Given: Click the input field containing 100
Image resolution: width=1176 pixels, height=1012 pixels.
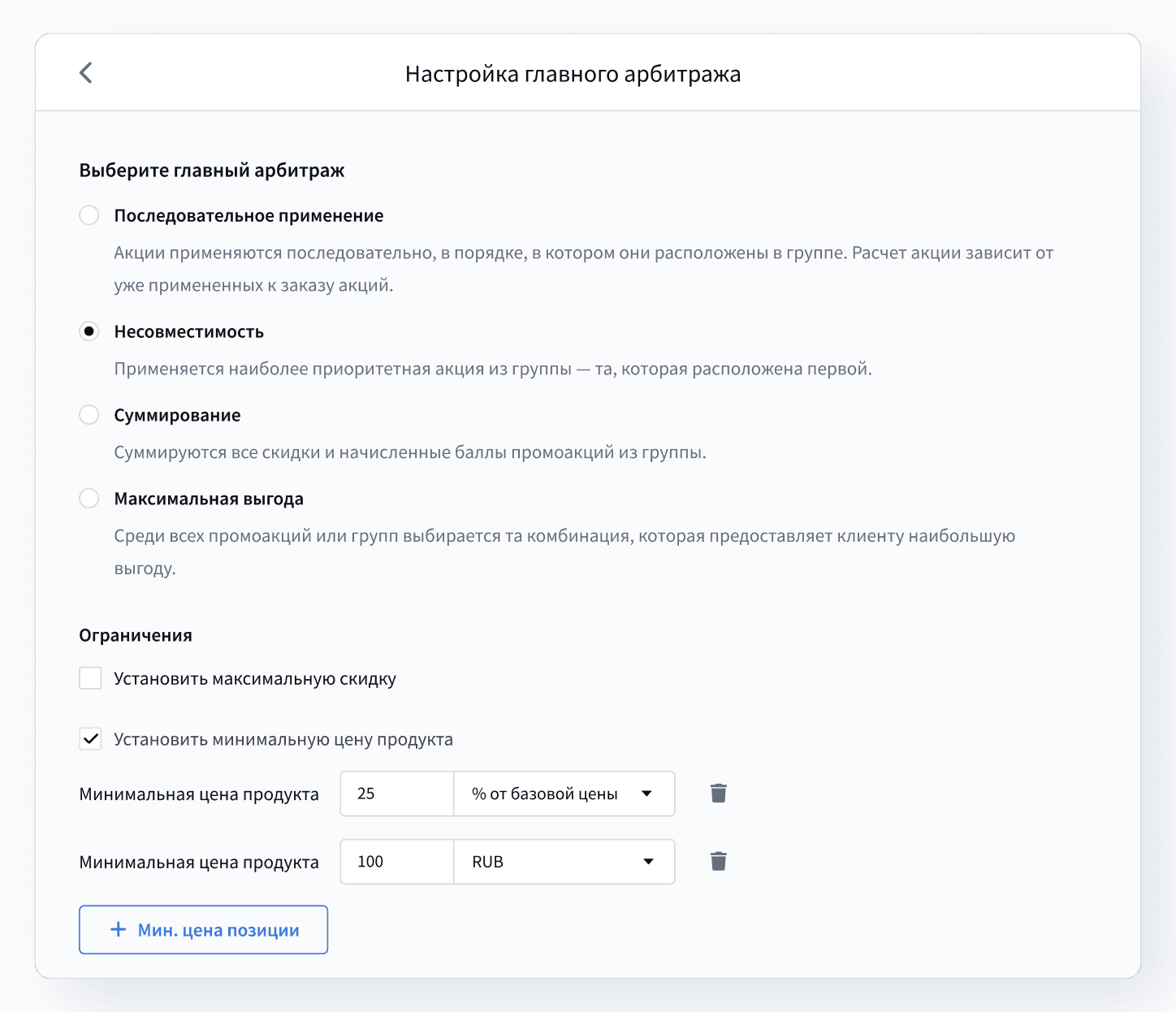Looking at the screenshot, I should (x=396, y=861).
